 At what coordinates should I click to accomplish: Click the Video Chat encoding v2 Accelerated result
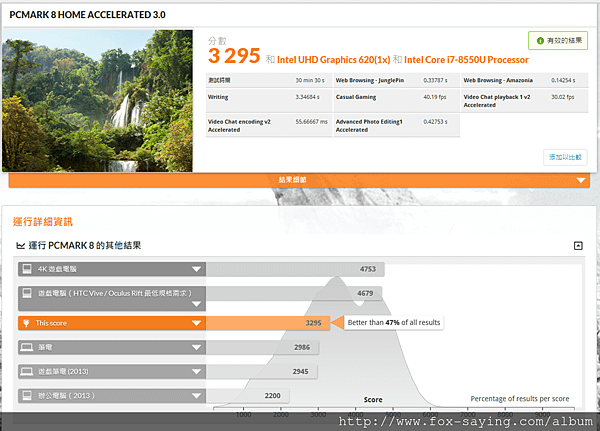coord(269,126)
